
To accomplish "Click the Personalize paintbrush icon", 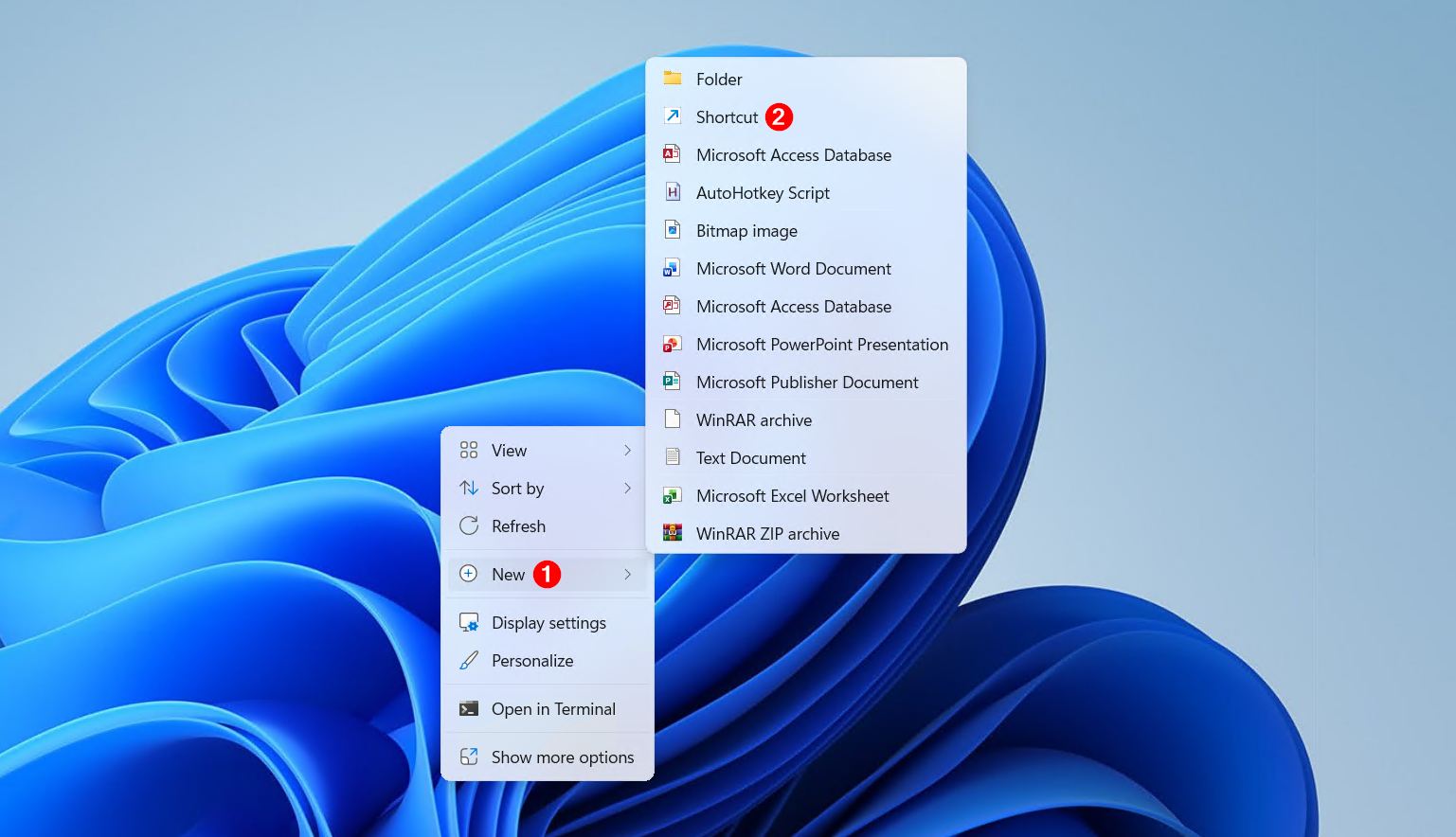I will tap(469, 660).
